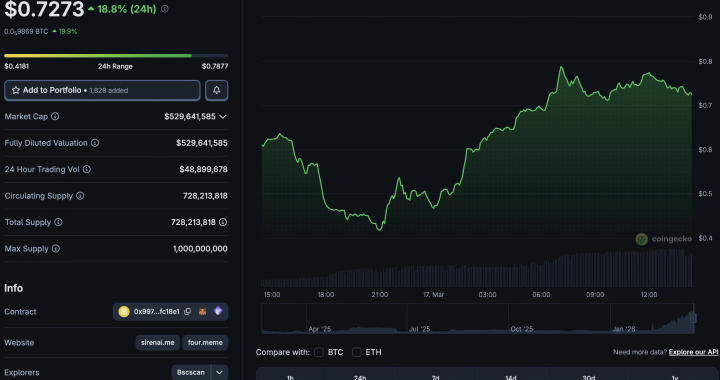Screen dimensions: 720x380
Task: Open the Bscscan explorer link
Action: point(191,373)
